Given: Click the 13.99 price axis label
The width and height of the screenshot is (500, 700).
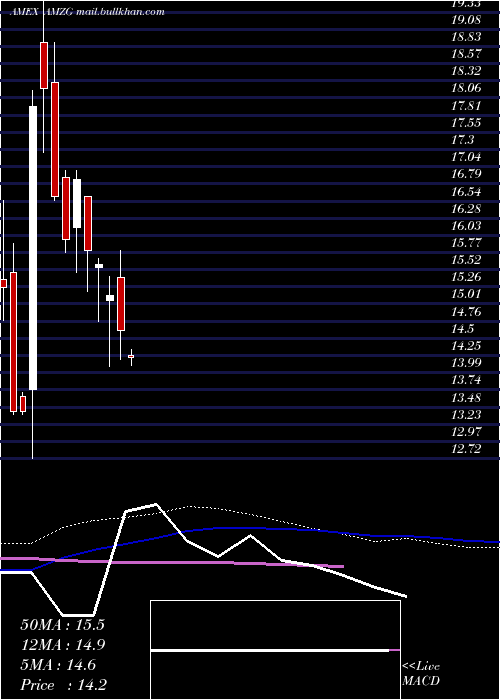Looking at the screenshot, I should tap(466, 363).
